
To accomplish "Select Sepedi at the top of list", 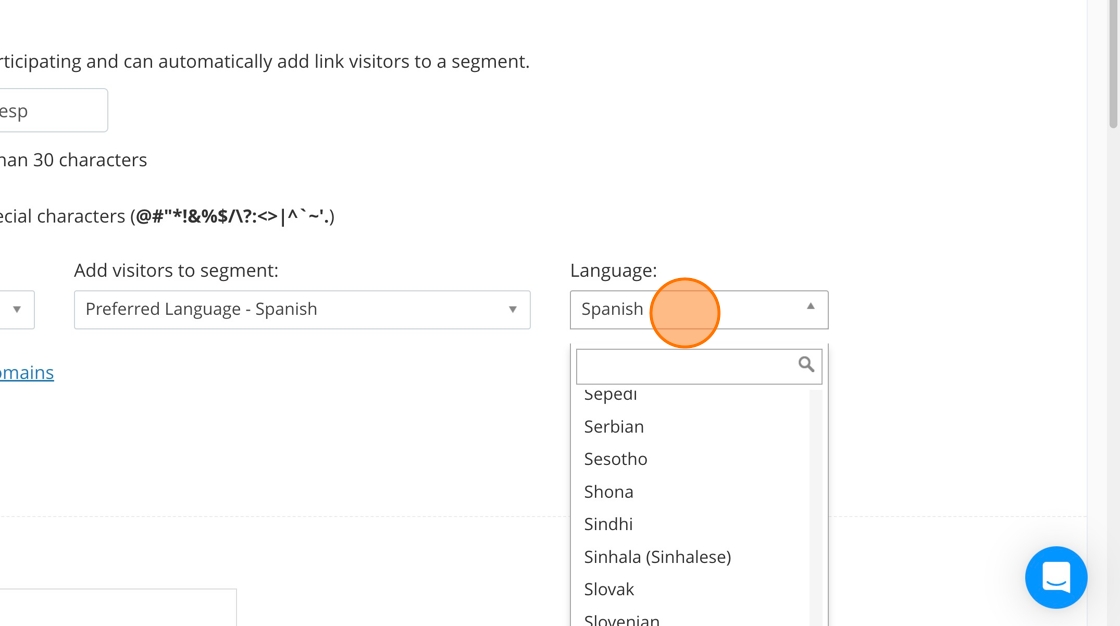I will pyautogui.click(x=611, y=395).
